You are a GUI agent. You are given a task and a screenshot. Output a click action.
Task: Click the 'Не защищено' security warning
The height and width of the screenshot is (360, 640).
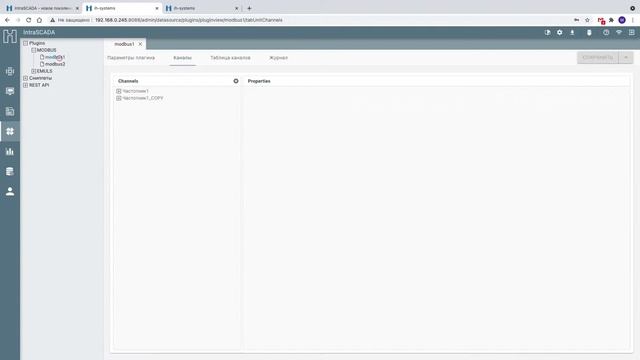click(70, 20)
